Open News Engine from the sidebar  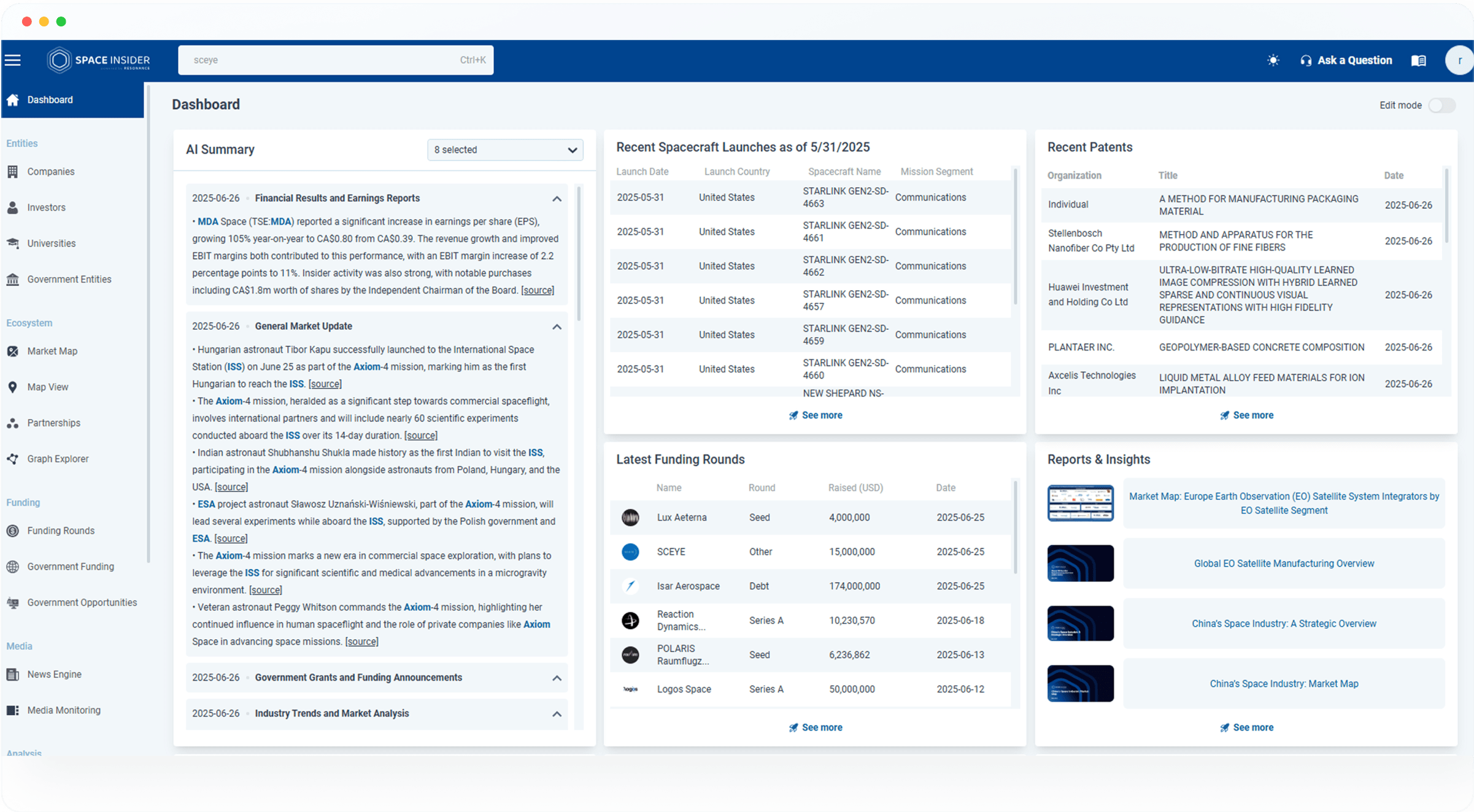click(x=54, y=674)
